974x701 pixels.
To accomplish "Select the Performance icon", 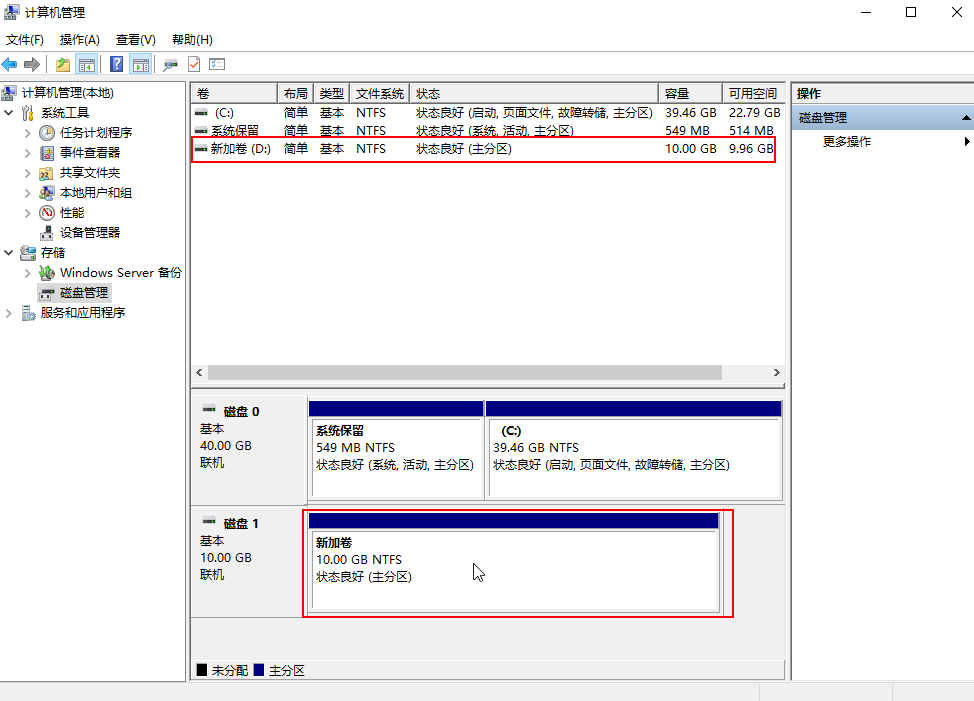I will point(47,213).
